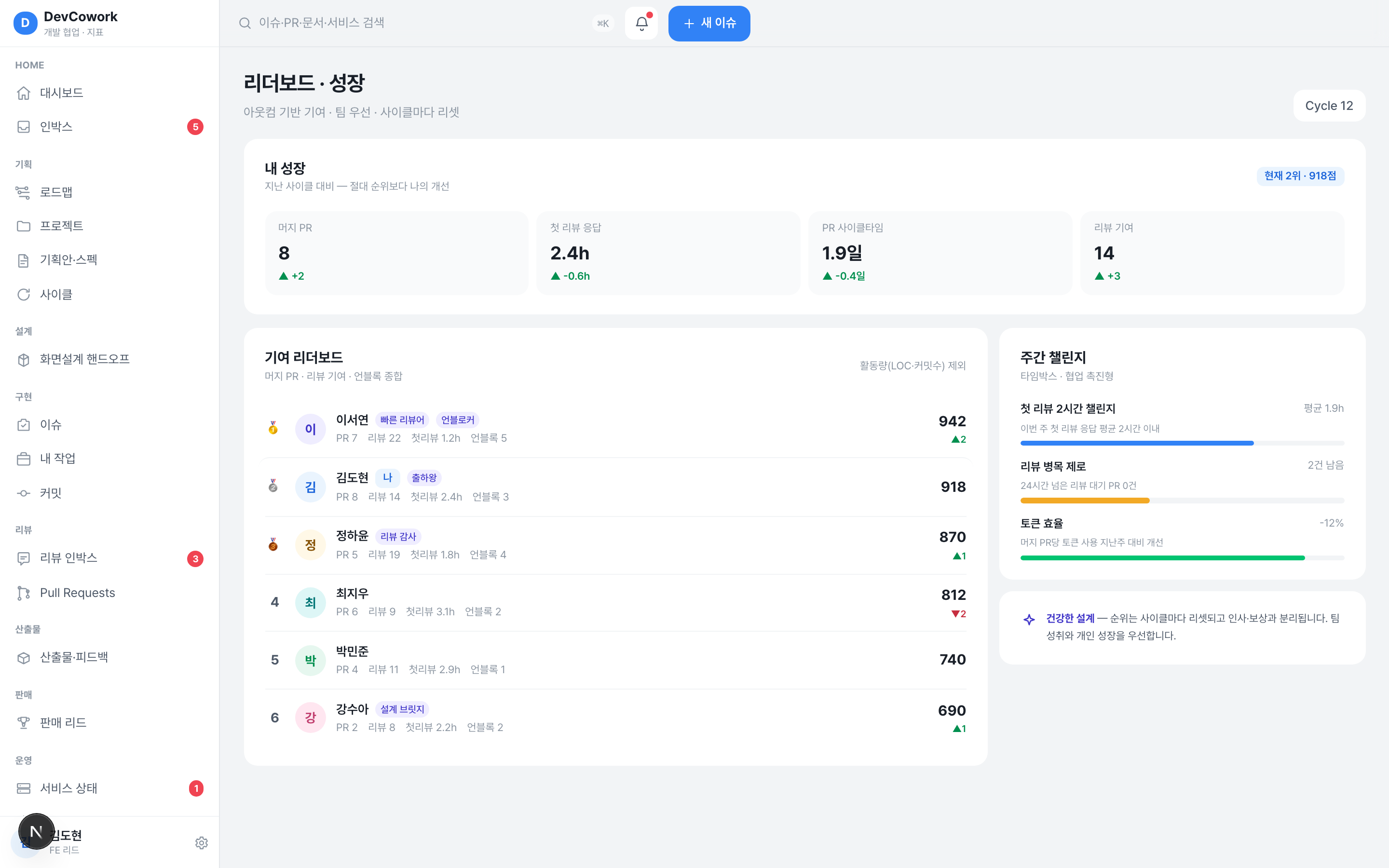Open the 머지 PR stat card
Viewport: 1389px width, 868px height.
pos(396,253)
